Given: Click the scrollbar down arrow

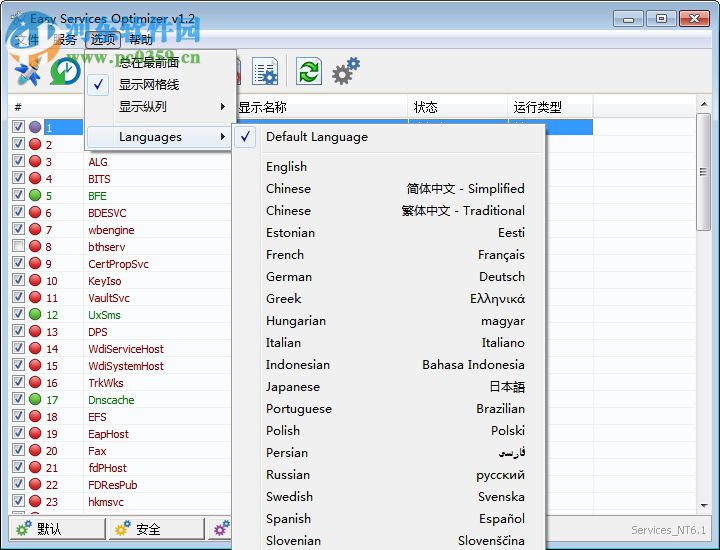Looking at the screenshot, I should coord(703,505).
